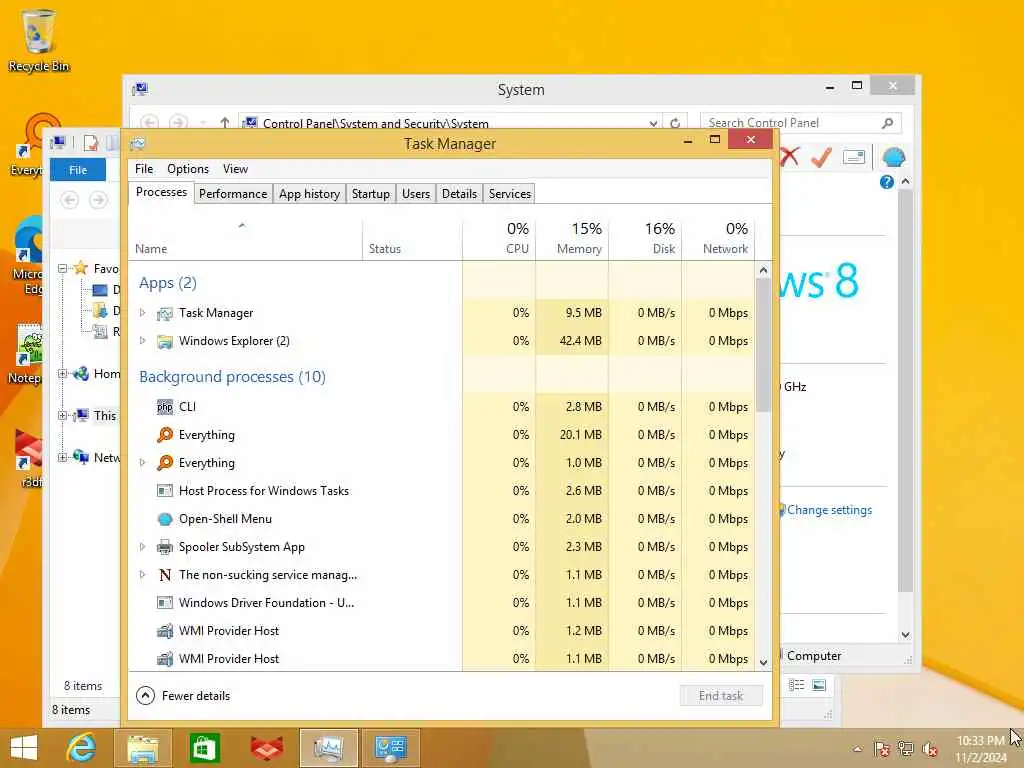Click the Task Manager process list scrollbar
Screen dimensions: 1024x768
tap(763, 345)
